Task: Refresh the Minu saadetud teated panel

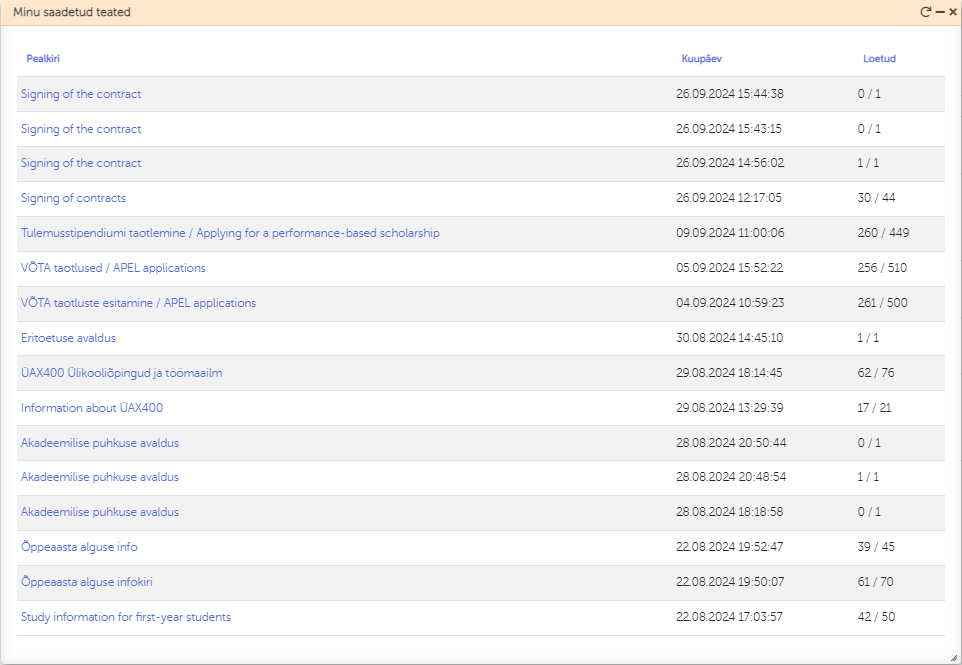Action: [926, 12]
